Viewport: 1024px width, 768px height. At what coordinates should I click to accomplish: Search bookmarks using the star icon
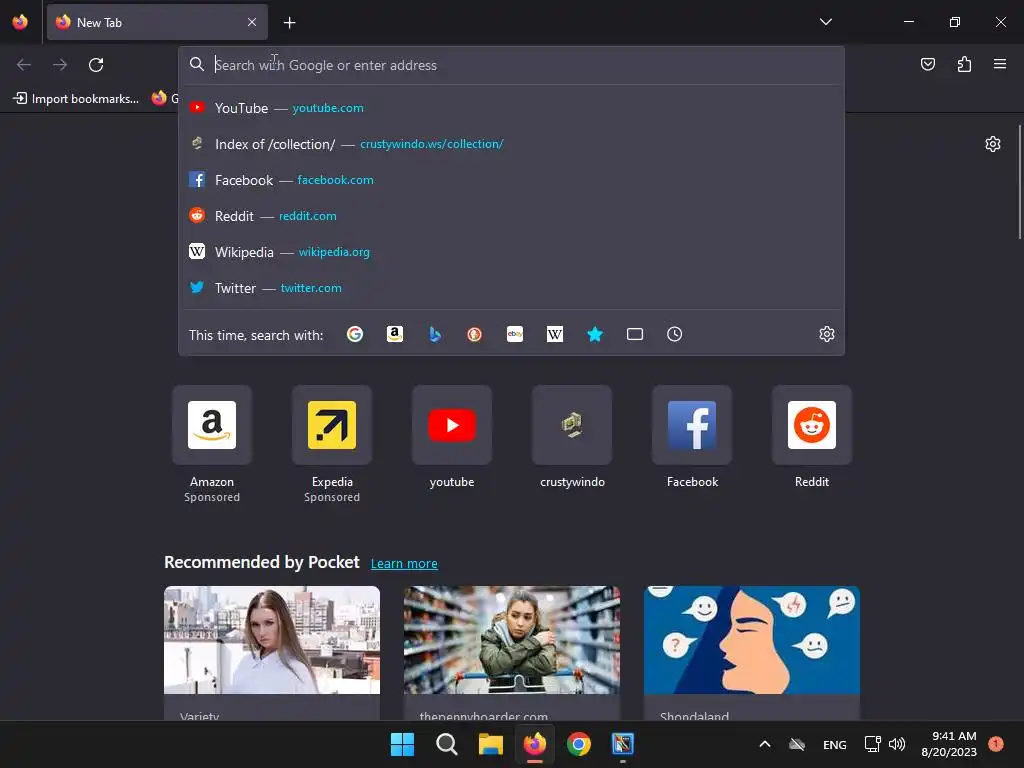pyautogui.click(x=595, y=334)
